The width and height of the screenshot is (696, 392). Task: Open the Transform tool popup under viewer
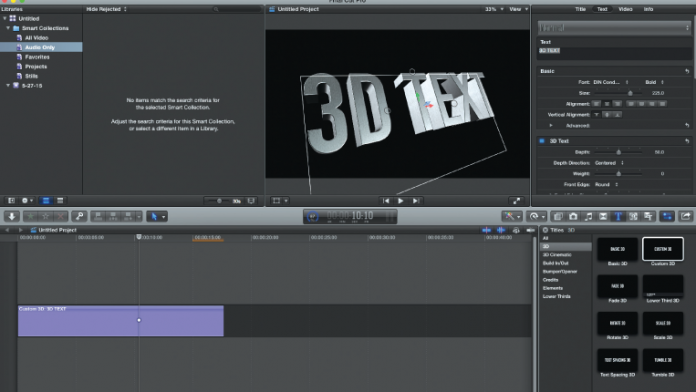pyautogui.click(x=280, y=201)
